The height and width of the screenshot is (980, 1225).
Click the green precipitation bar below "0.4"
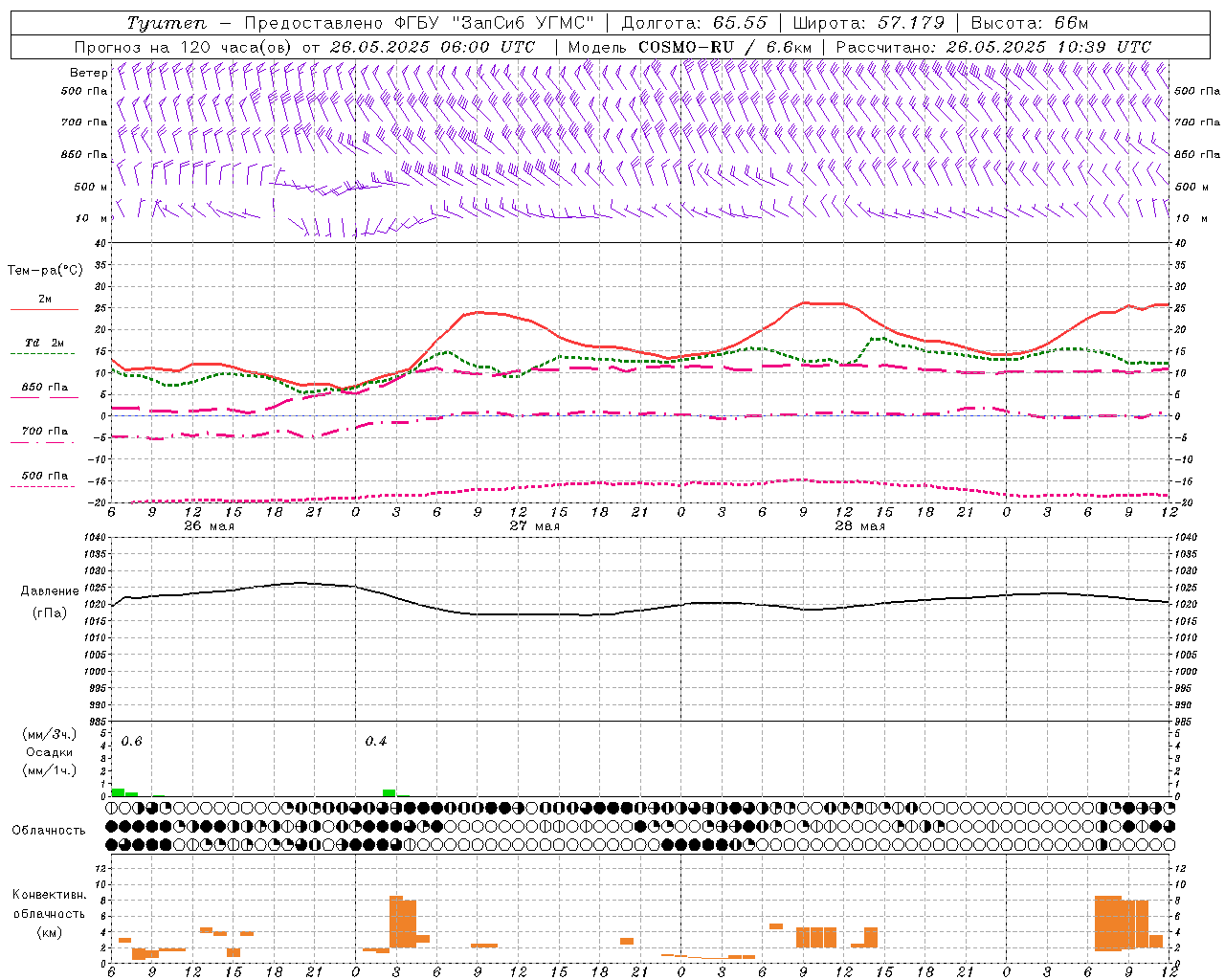390,792
